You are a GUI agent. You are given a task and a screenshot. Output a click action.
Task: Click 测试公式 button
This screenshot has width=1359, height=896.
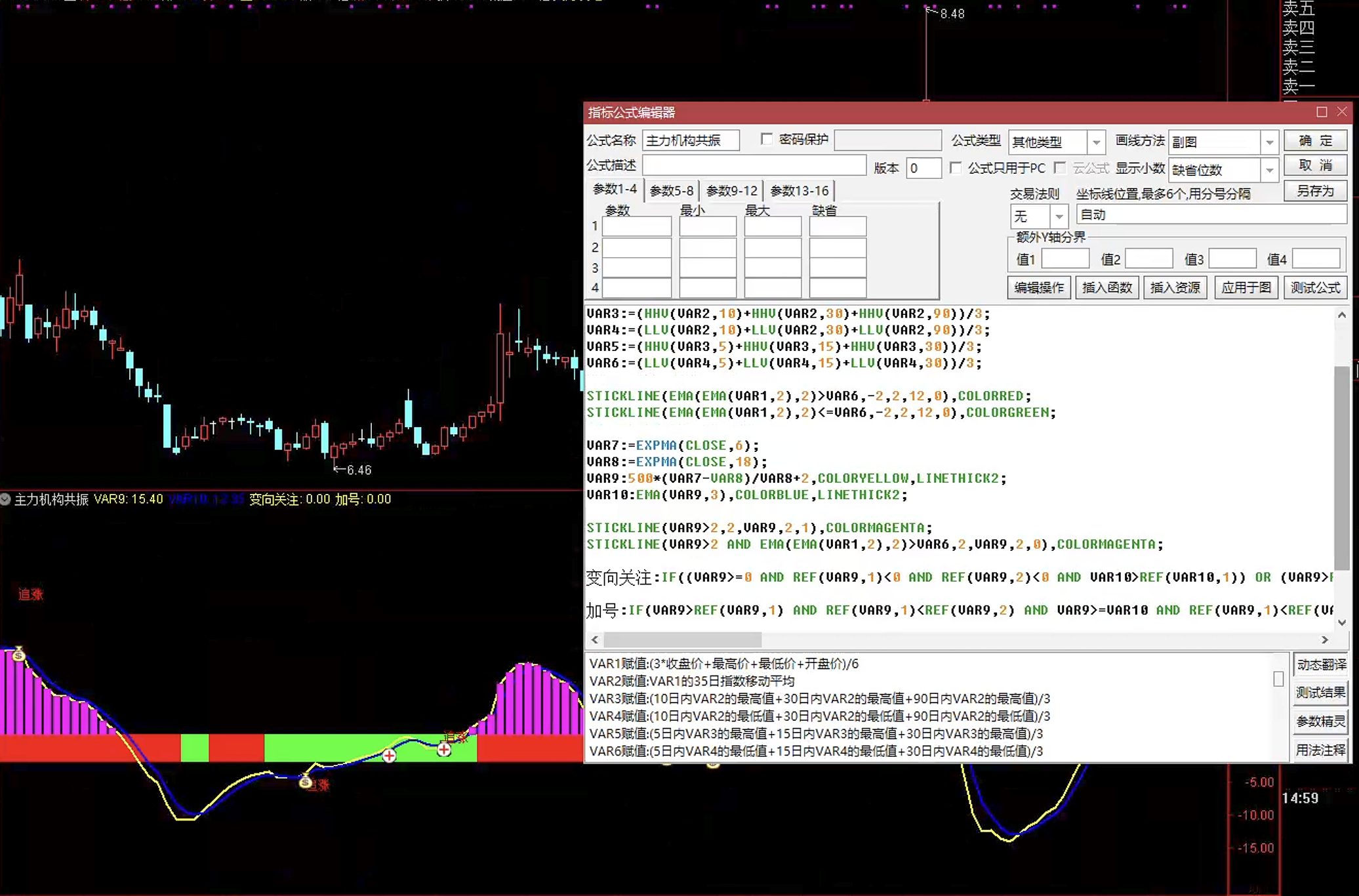[x=1315, y=287]
